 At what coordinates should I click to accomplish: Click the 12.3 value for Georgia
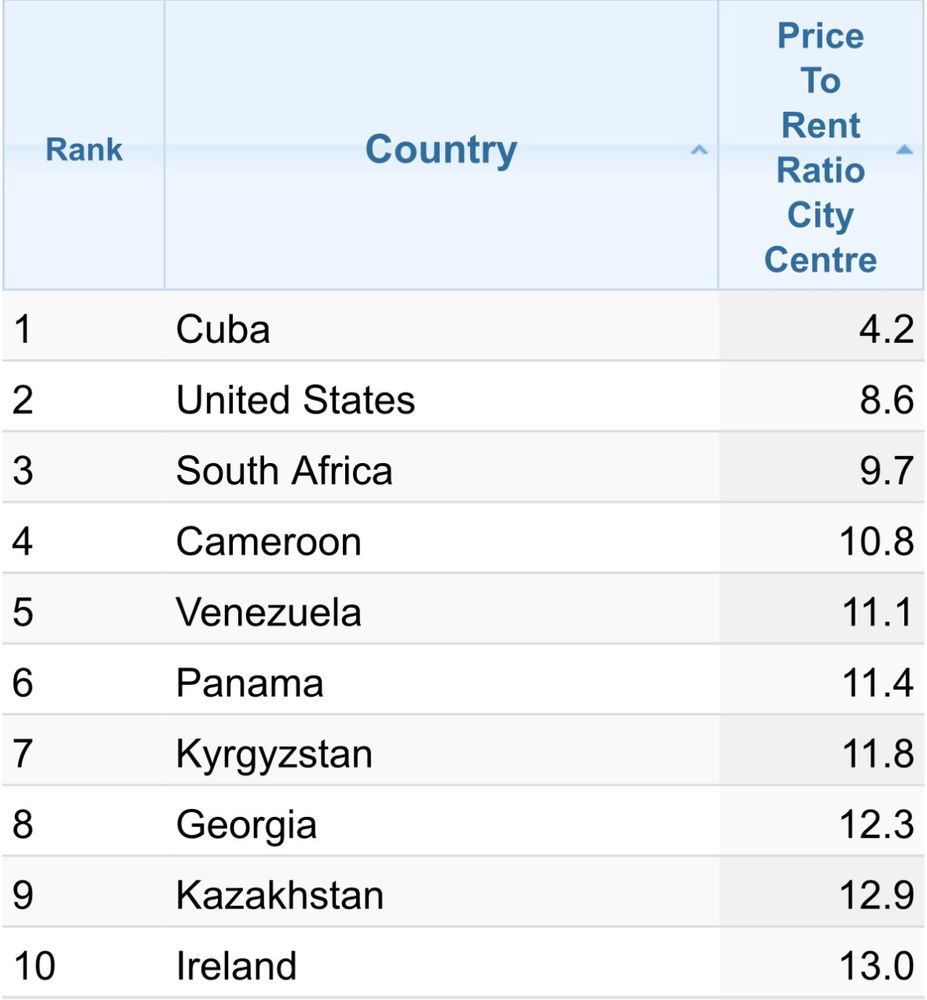877,825
